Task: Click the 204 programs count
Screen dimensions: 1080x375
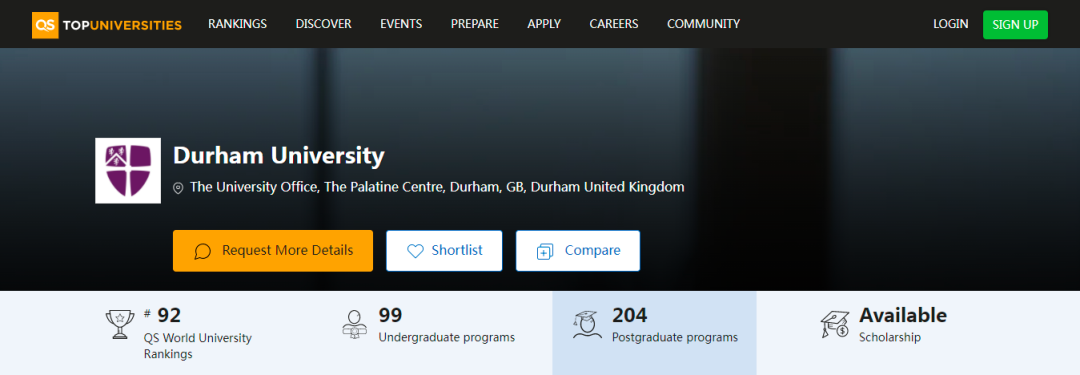Action: click(630, 316)
